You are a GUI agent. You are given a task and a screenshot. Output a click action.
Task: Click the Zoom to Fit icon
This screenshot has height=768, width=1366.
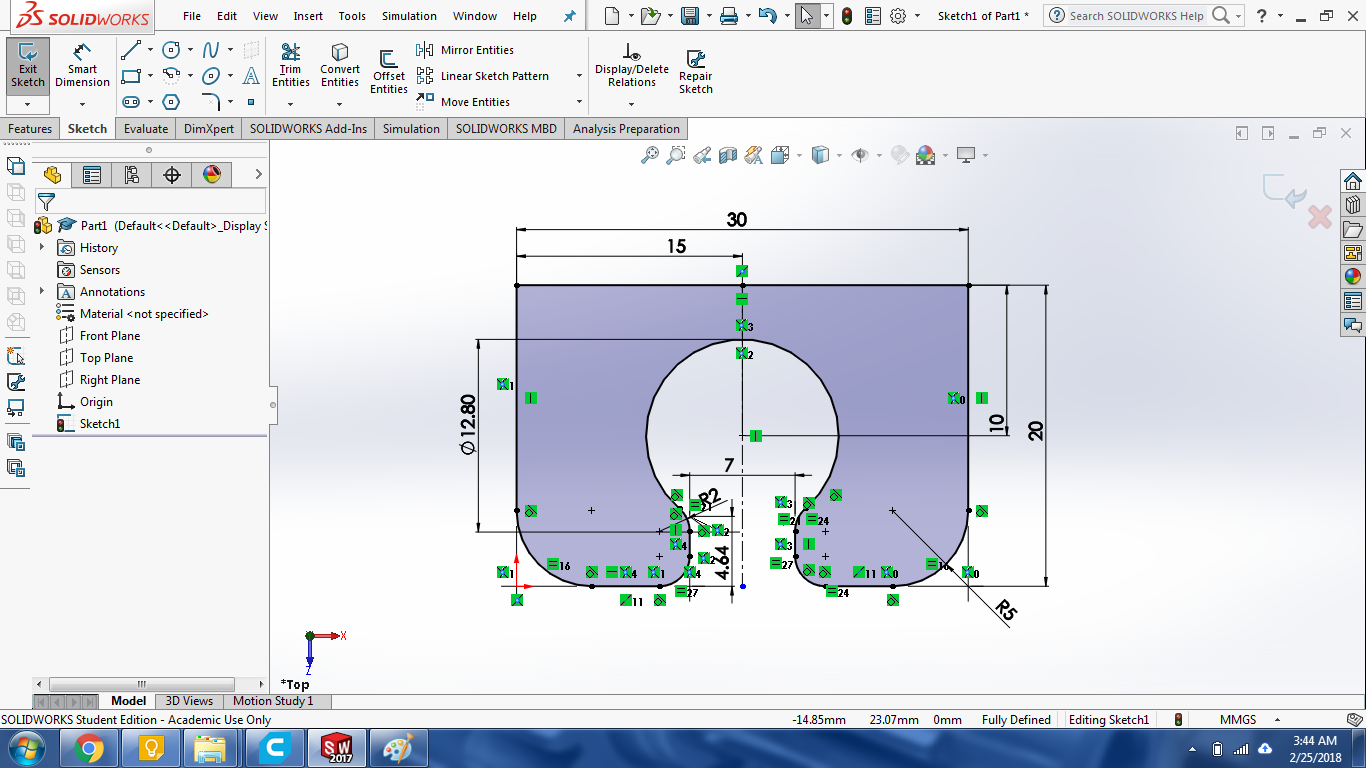pyautogui.click(x=650, y=155)
